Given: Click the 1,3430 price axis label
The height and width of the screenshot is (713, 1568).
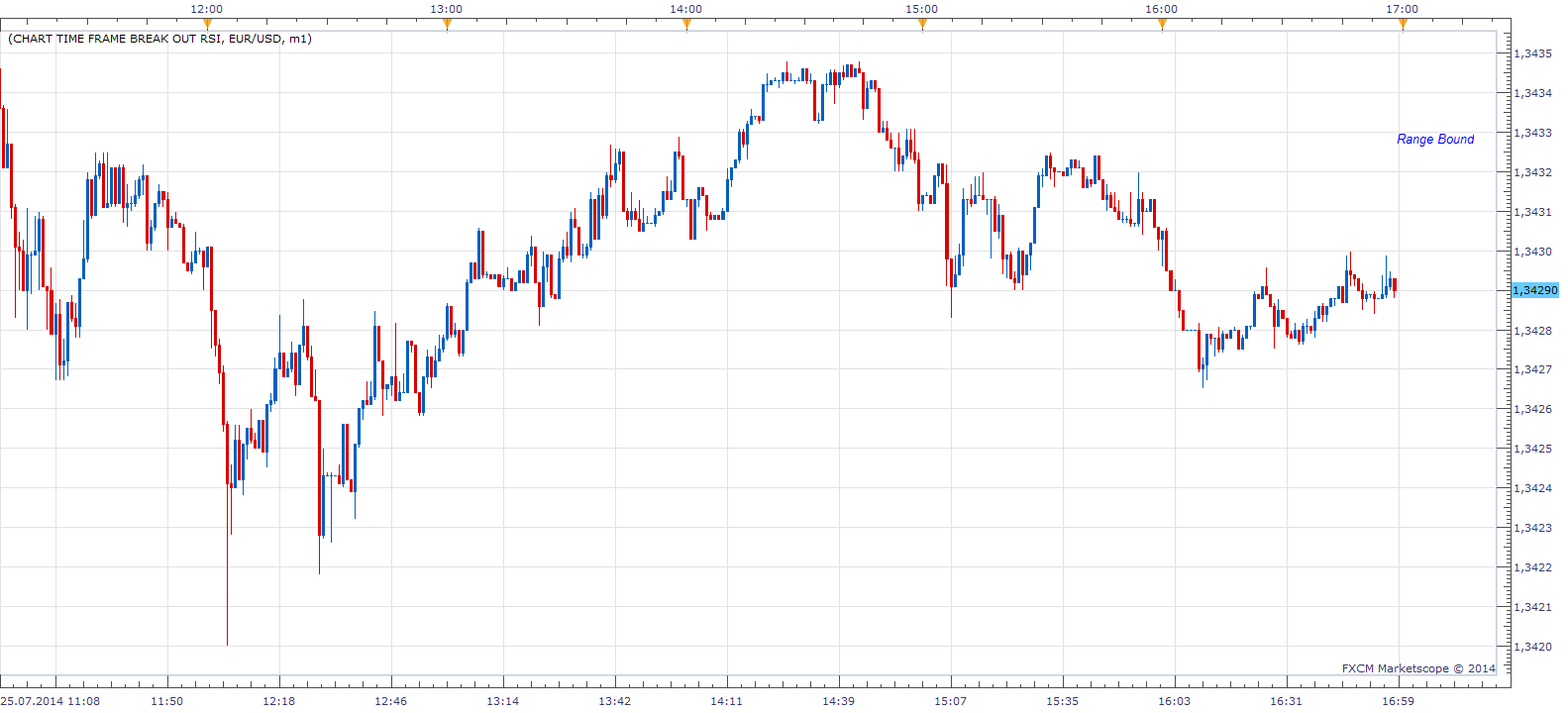Looking at the screenshot, I should [x=1533, y=252].
